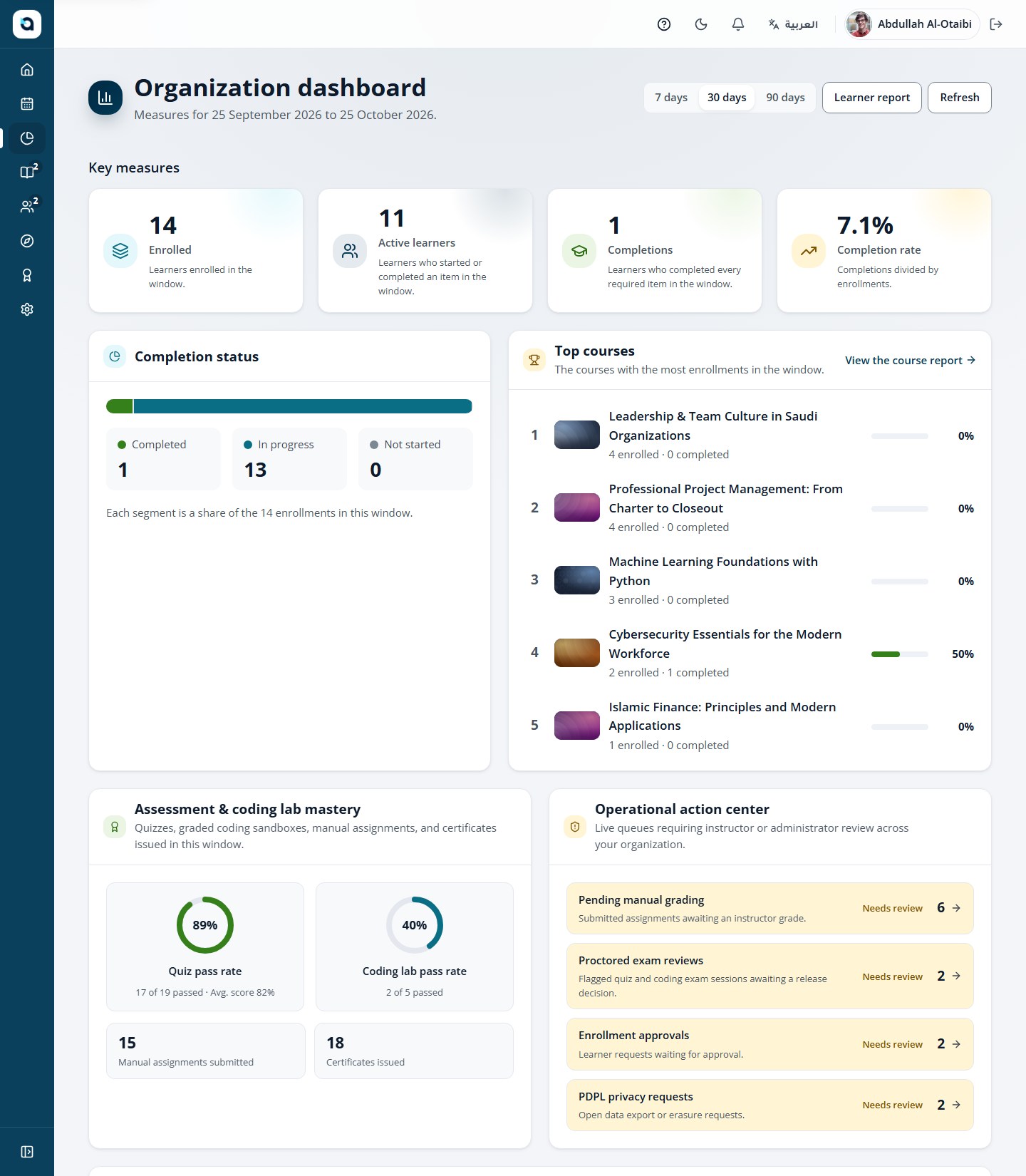This screenshot has height=1176, width=1026.
Task: Switch language to العربية
Action: coord(793,24)
